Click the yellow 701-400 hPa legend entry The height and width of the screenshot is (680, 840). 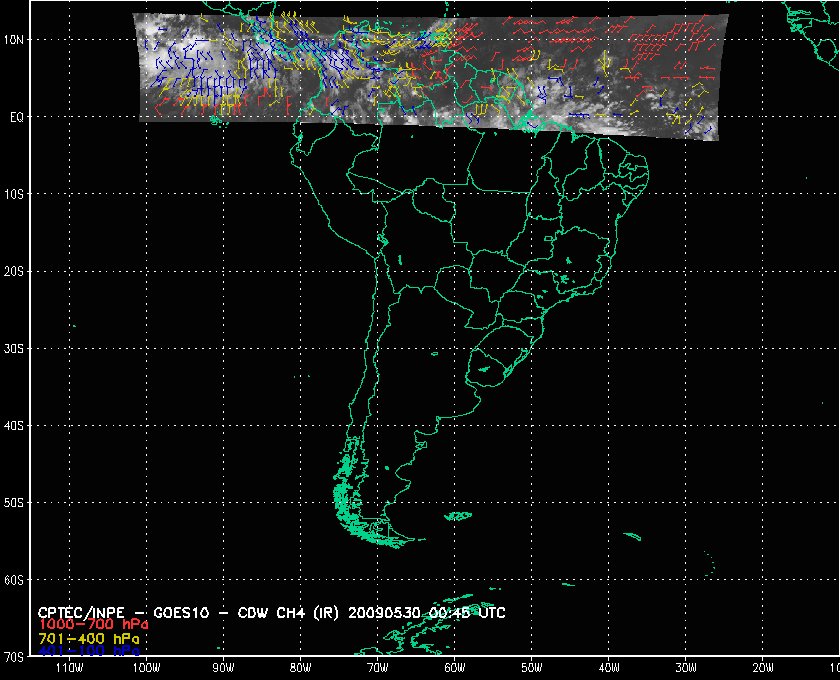(89, 639)
